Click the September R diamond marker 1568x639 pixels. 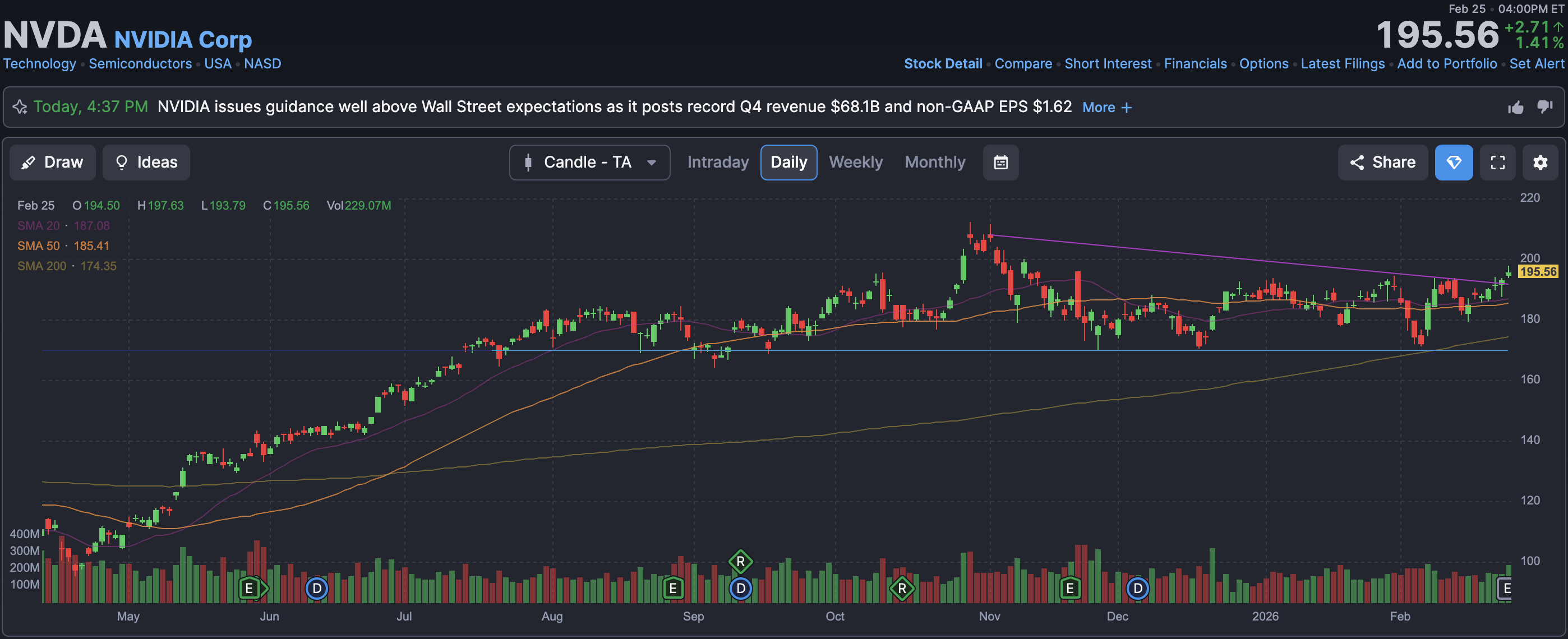point(740,561)
